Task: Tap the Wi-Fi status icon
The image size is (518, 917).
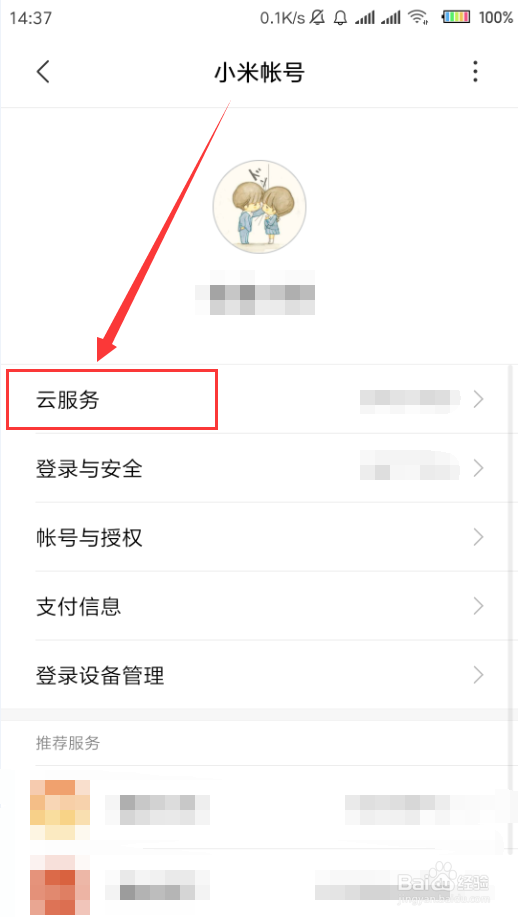Action: [418, 18]
